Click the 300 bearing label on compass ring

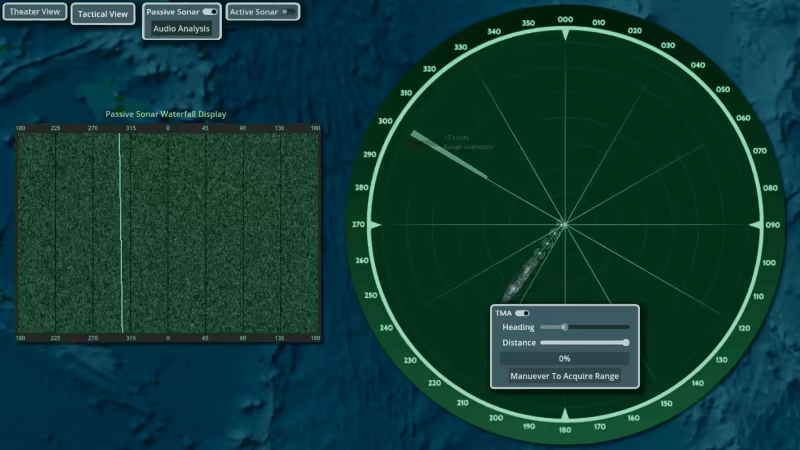pos(385,121)
